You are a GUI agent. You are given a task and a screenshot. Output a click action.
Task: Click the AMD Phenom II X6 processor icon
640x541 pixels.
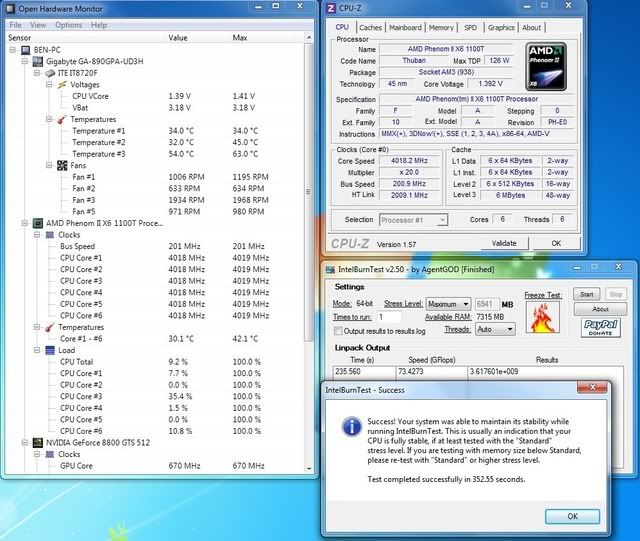(x=38, y=223)
